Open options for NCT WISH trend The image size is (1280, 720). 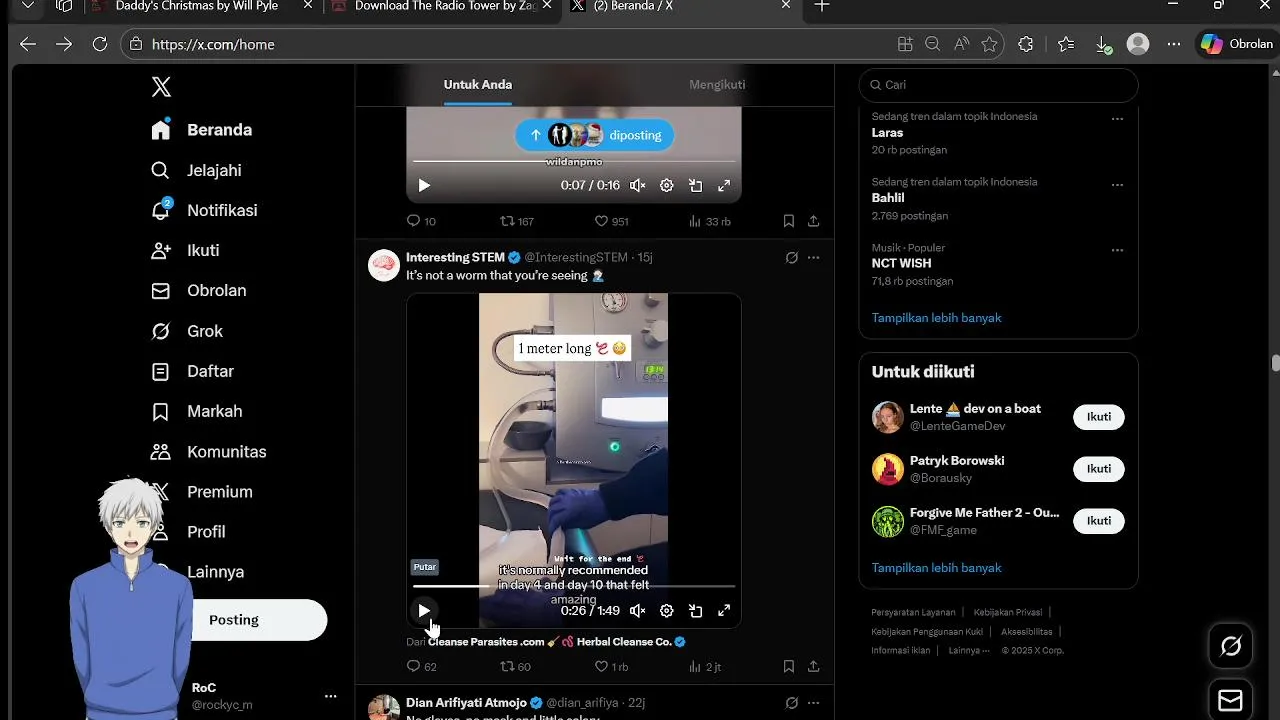(x=1118, y=250)
